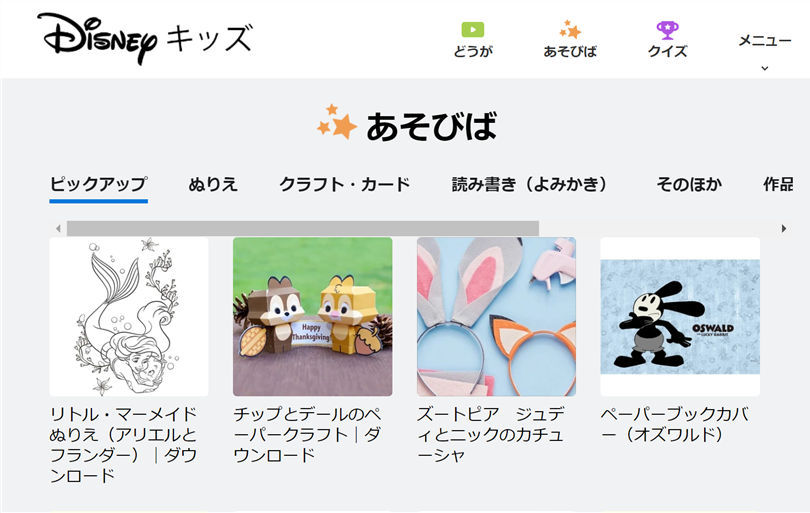Open the 作品 tab

(778, 184)
